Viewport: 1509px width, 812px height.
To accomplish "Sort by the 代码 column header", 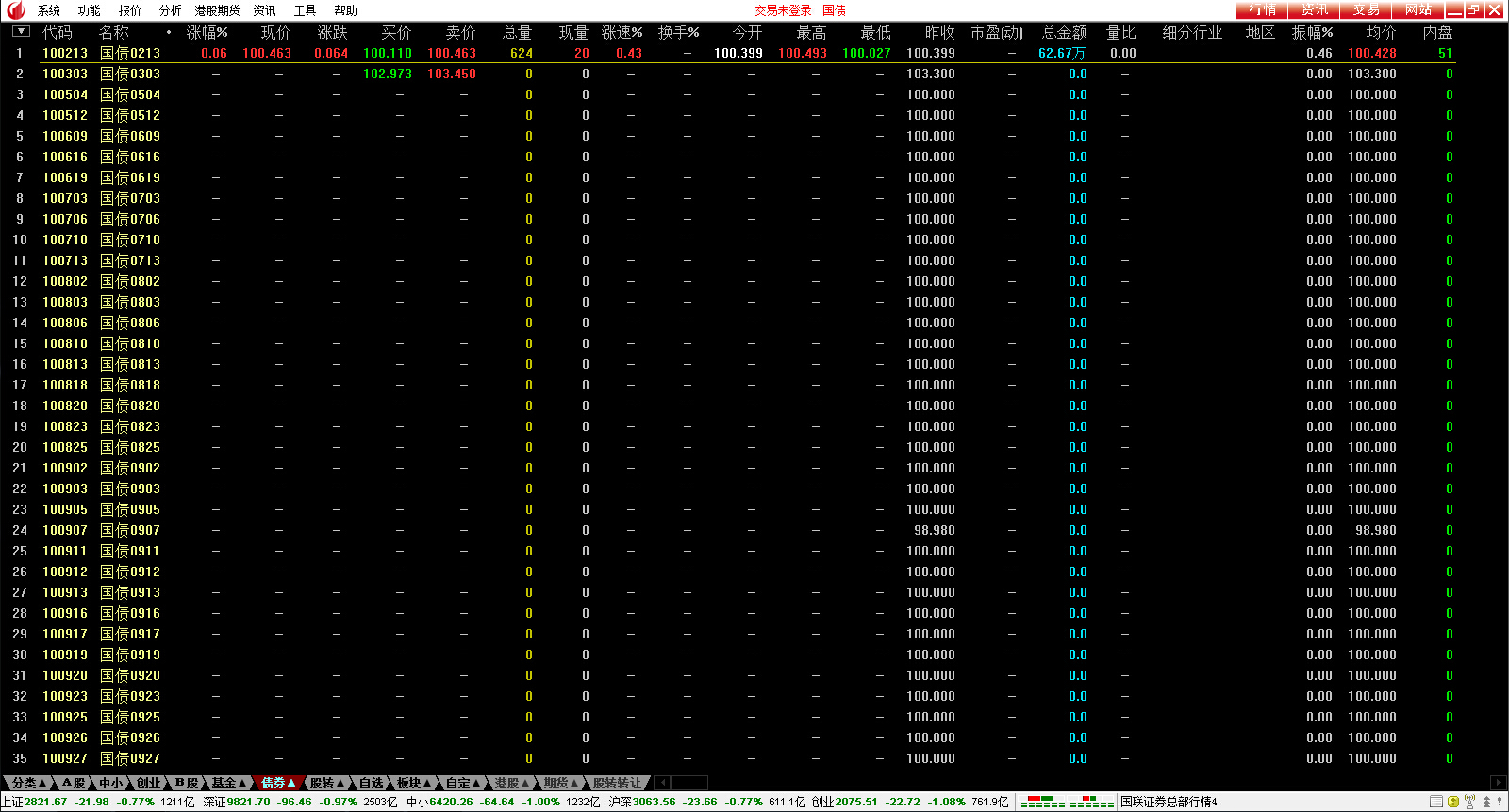I will coord(58,32).
